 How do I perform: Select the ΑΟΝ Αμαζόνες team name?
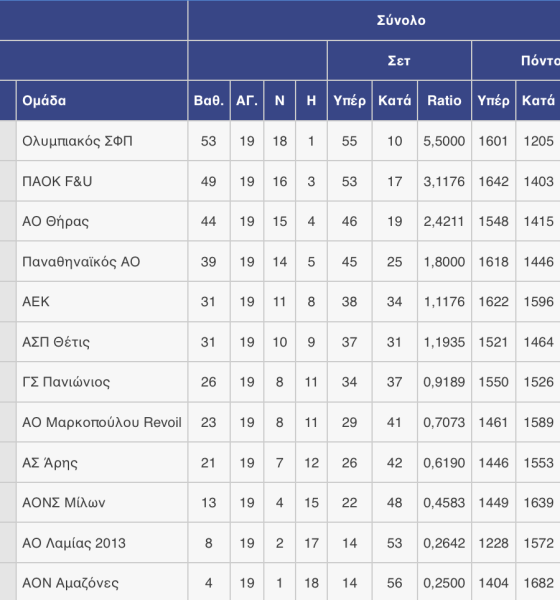[70, 583]
